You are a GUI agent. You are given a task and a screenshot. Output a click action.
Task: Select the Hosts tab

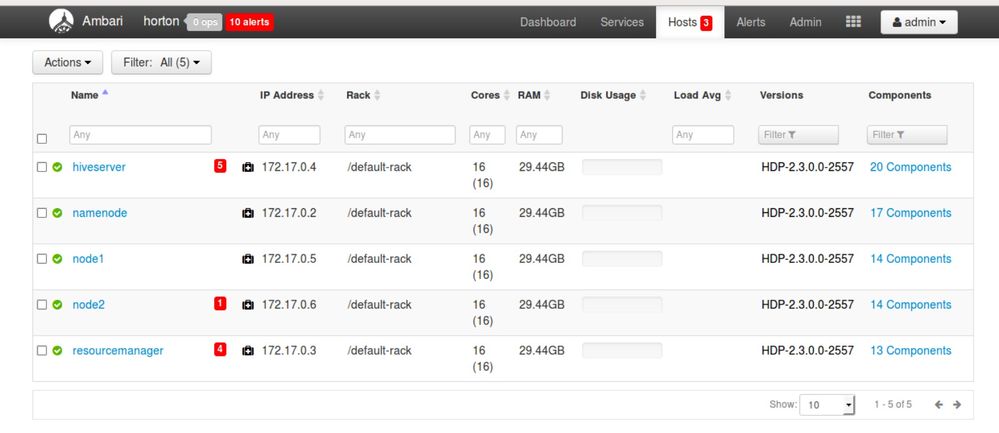pyautogui.click(x=690, y=22)
